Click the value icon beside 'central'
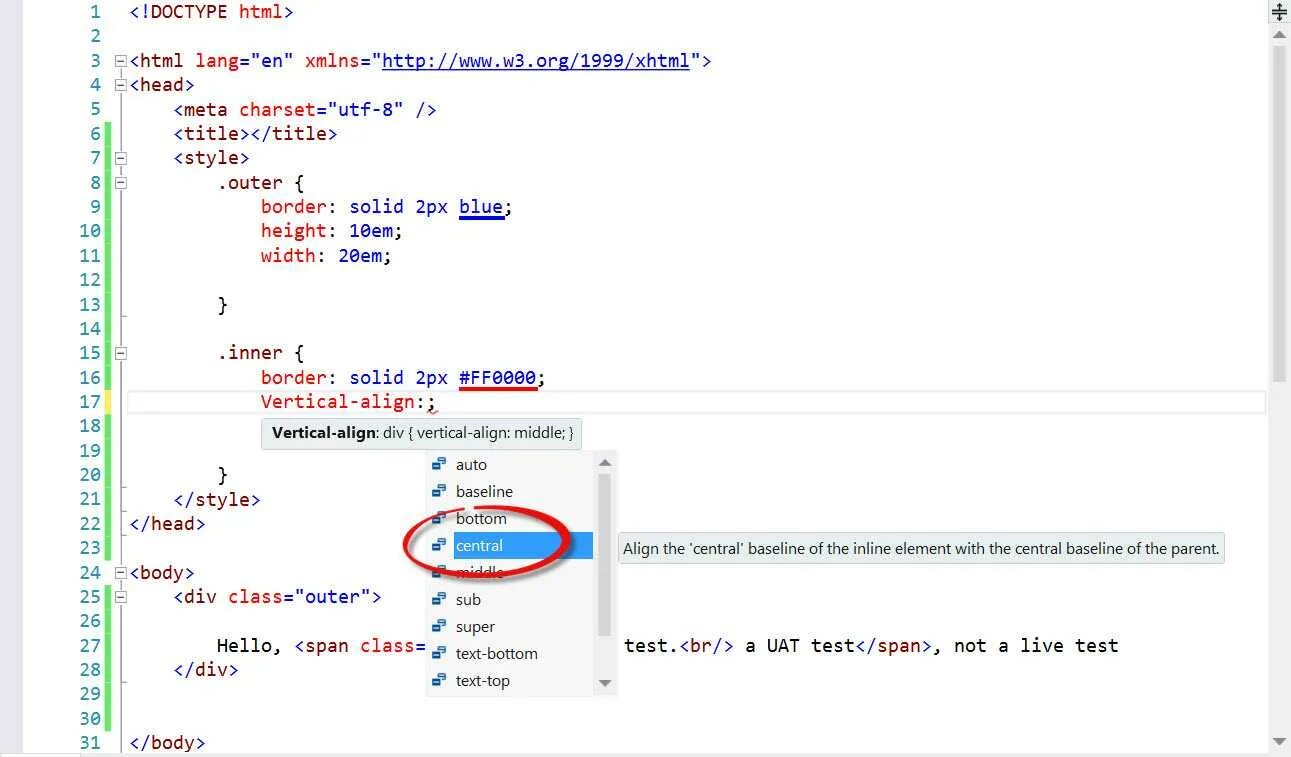This screenshot has height=757, width=1291. coord(439,545)
